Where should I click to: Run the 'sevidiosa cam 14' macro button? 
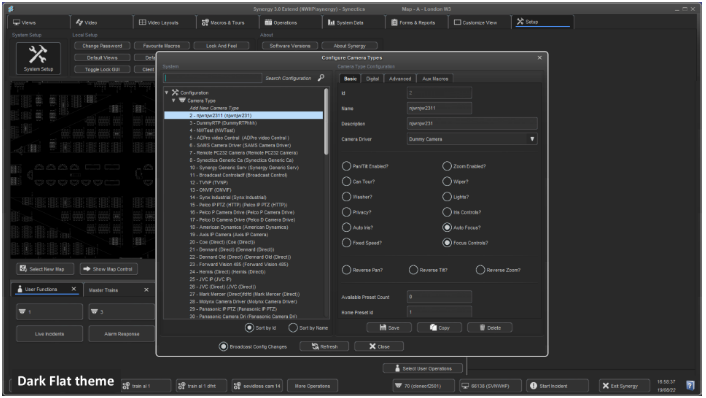point(258,386)
